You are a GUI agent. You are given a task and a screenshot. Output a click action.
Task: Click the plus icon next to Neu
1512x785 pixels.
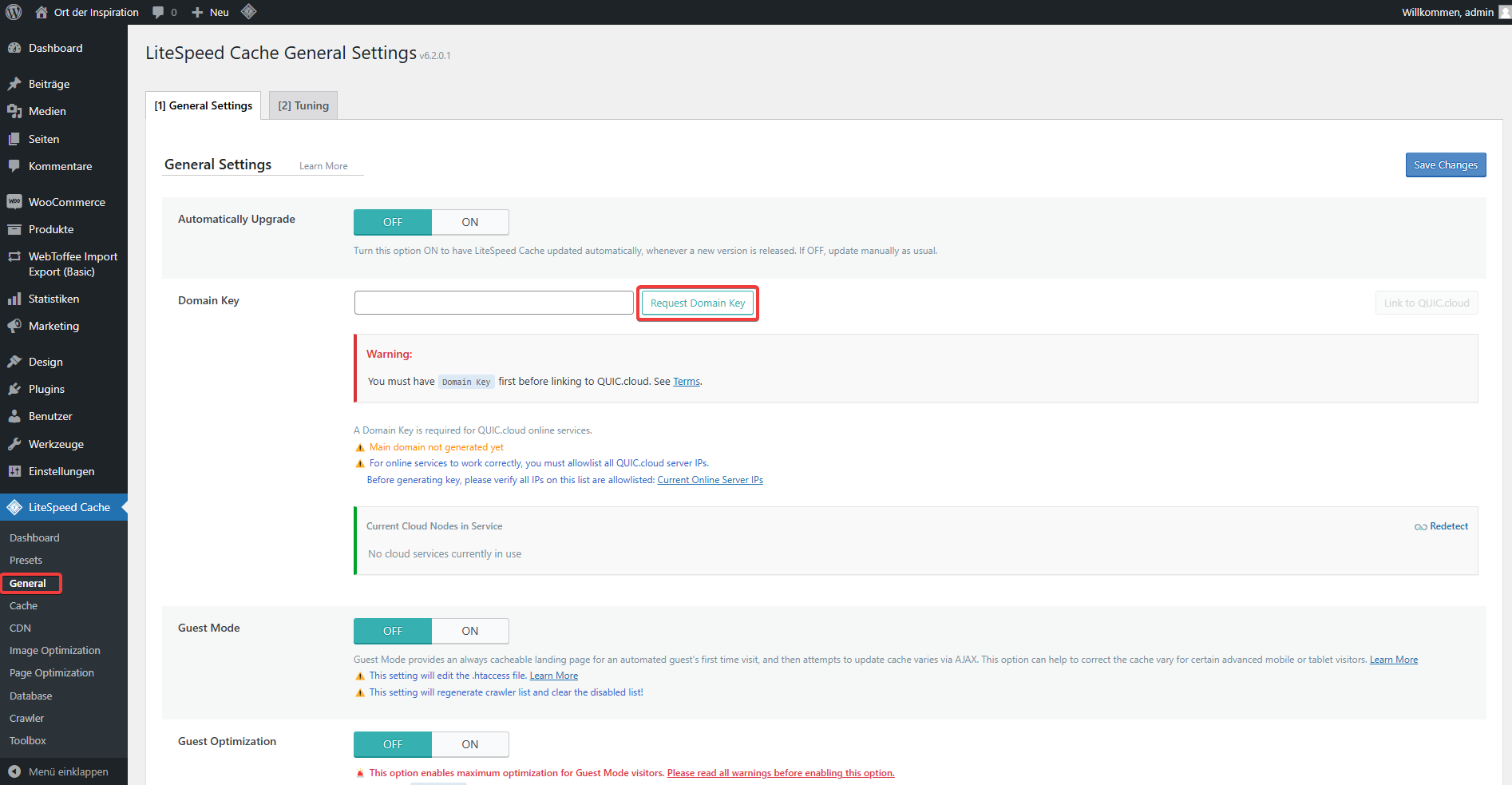197,12
